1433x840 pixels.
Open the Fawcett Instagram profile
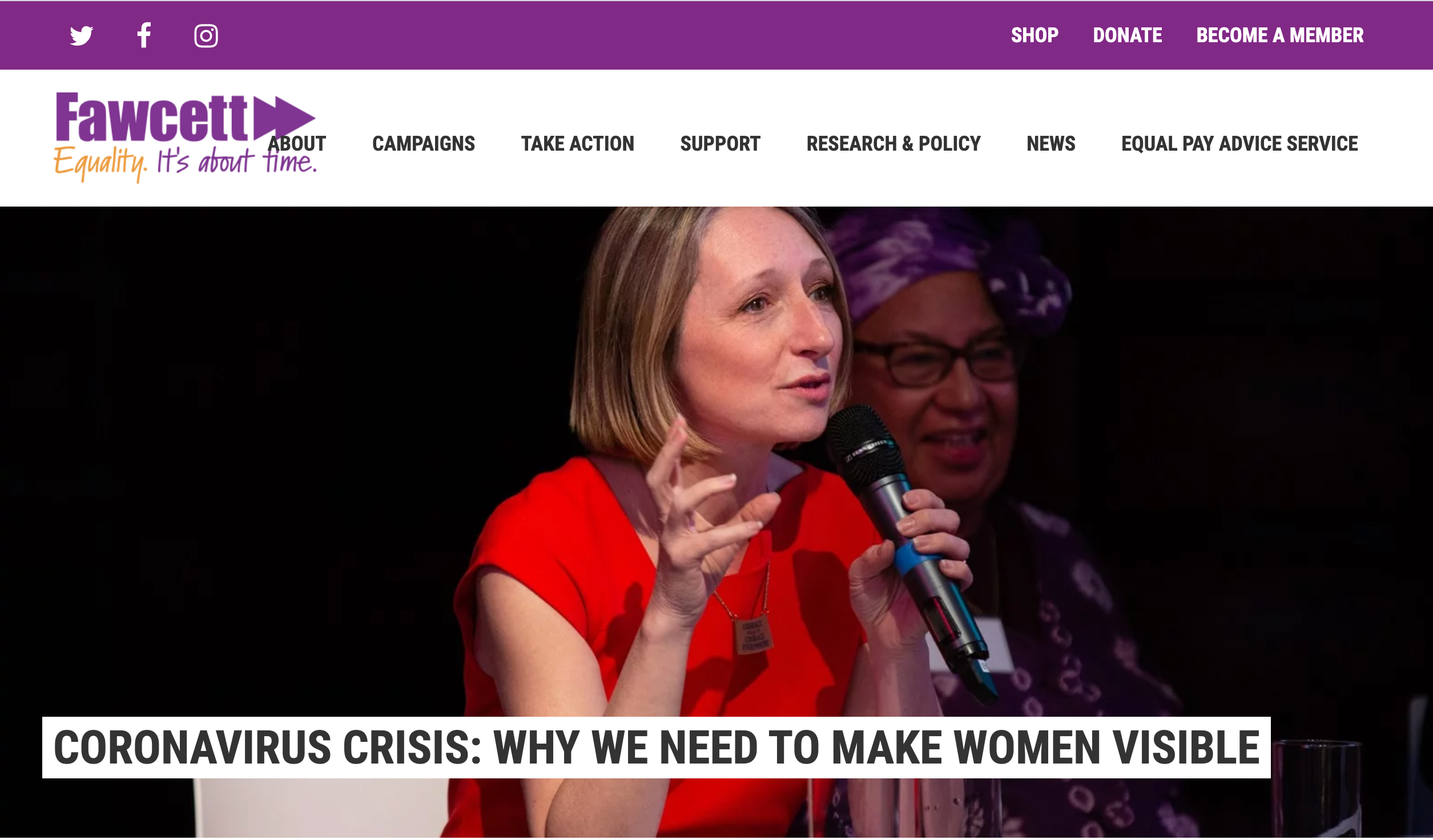coord(206,36)
